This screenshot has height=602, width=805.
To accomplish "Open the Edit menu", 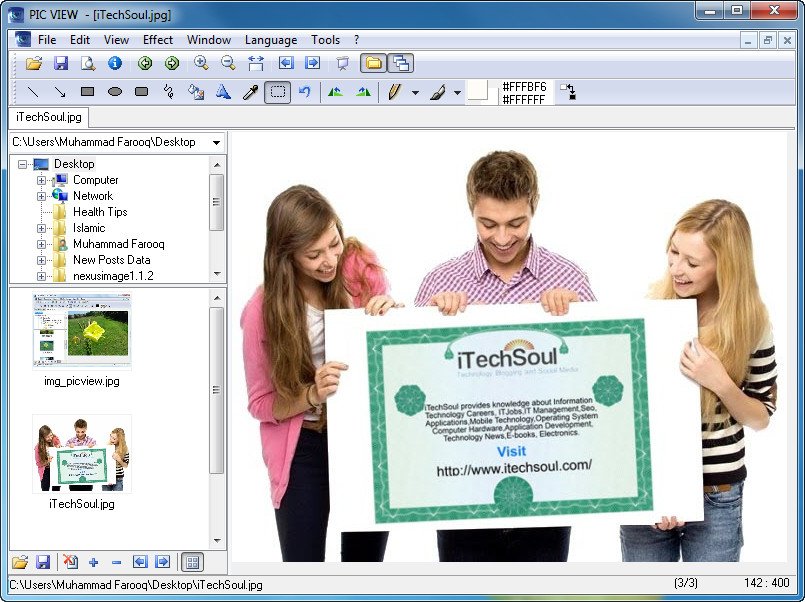I will (80, 40).
